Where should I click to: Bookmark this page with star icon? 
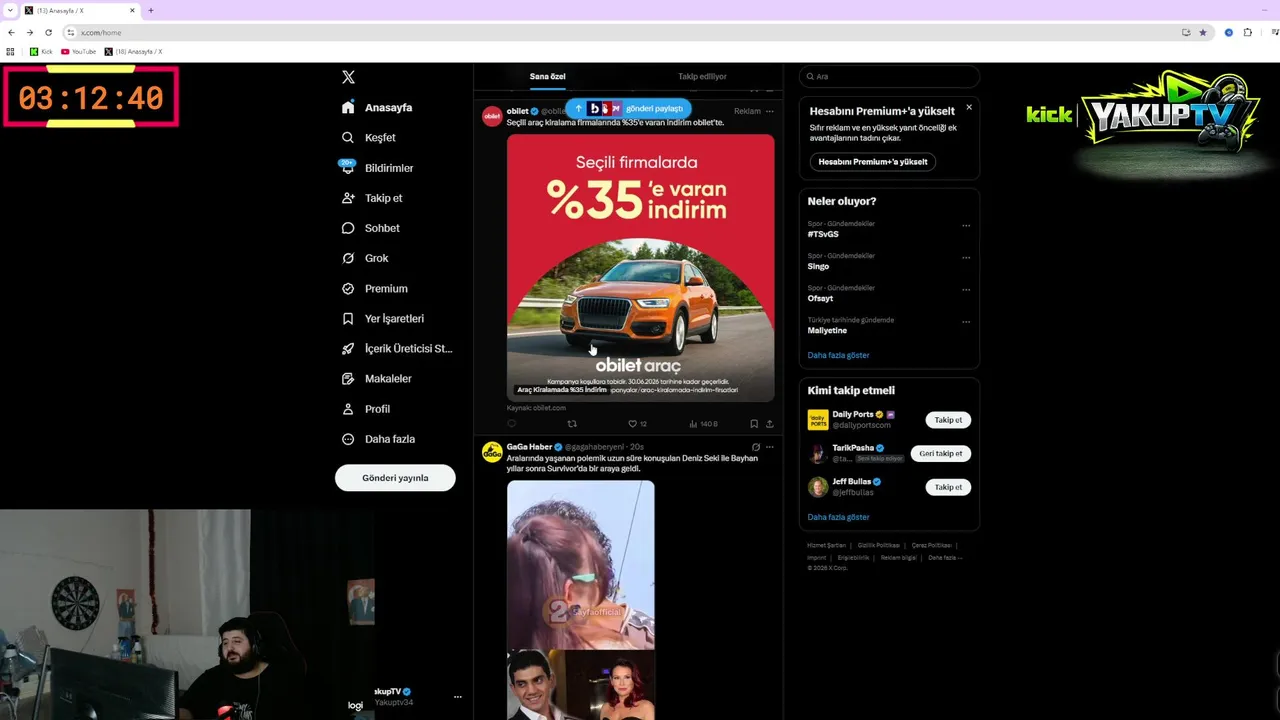[1203, 32]
